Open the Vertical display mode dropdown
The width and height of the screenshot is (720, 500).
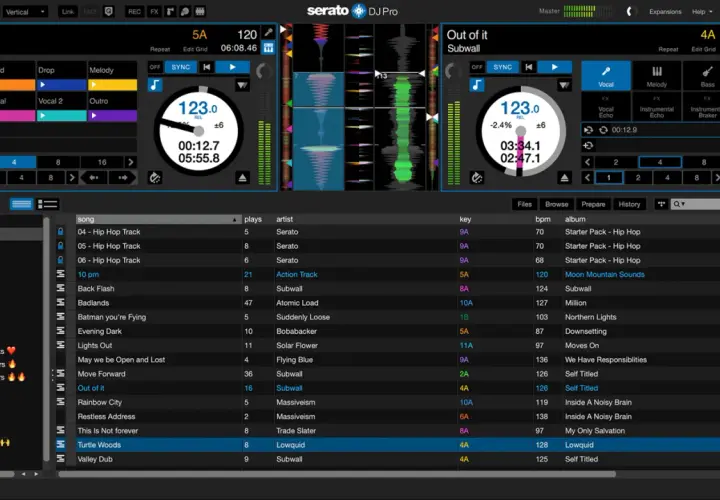(x=24, y=11)
